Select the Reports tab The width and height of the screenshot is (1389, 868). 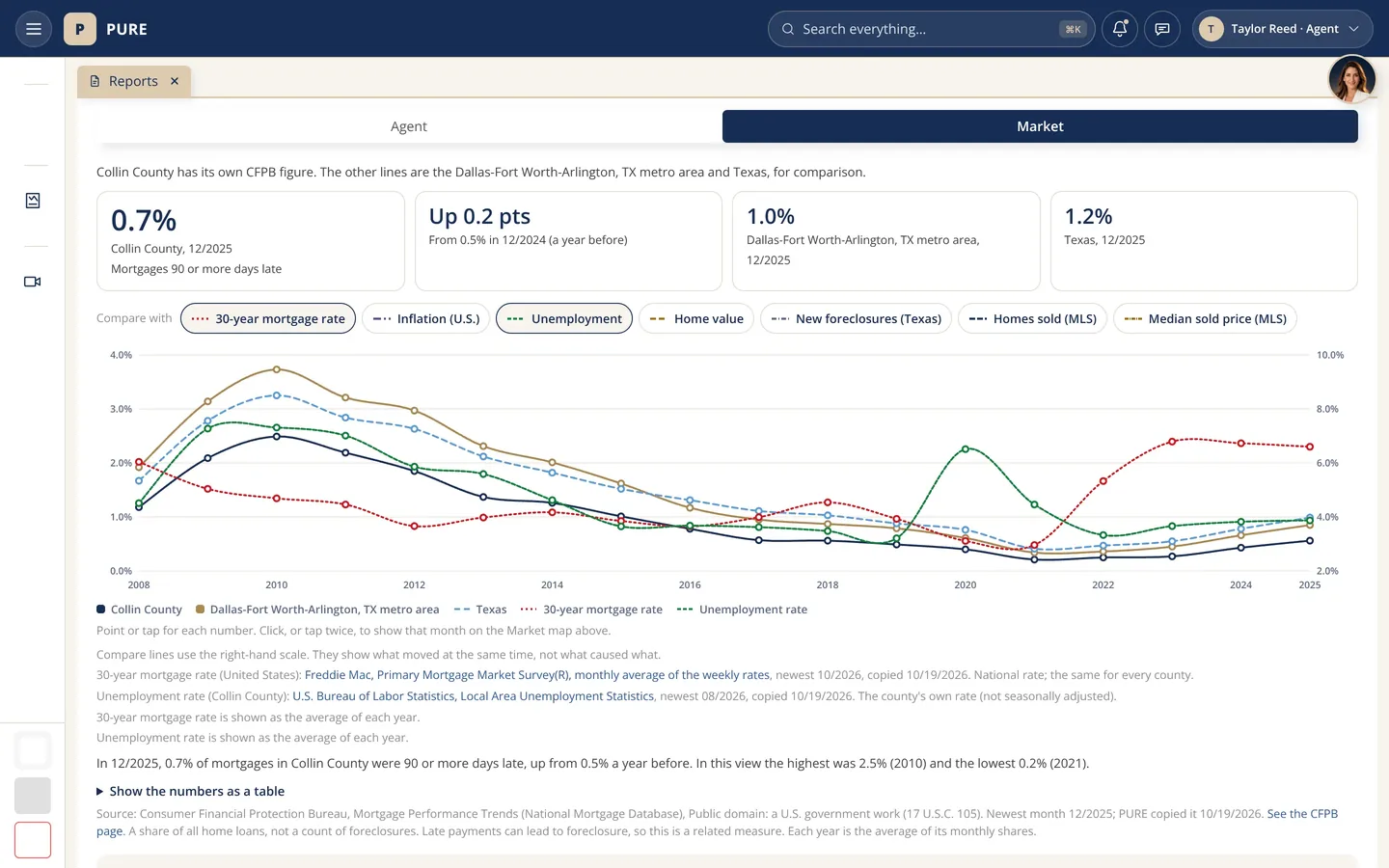133,81
